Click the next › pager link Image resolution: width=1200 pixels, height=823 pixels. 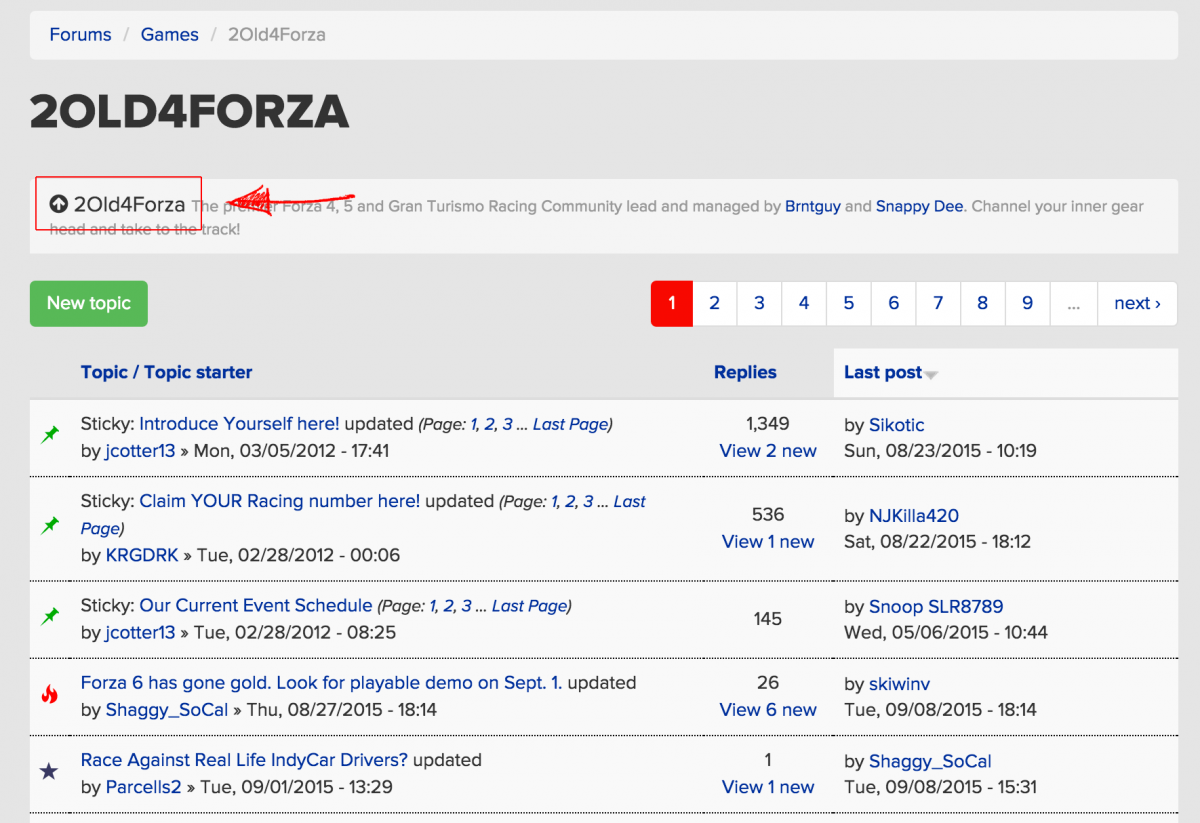click(x=1137, y=303)
